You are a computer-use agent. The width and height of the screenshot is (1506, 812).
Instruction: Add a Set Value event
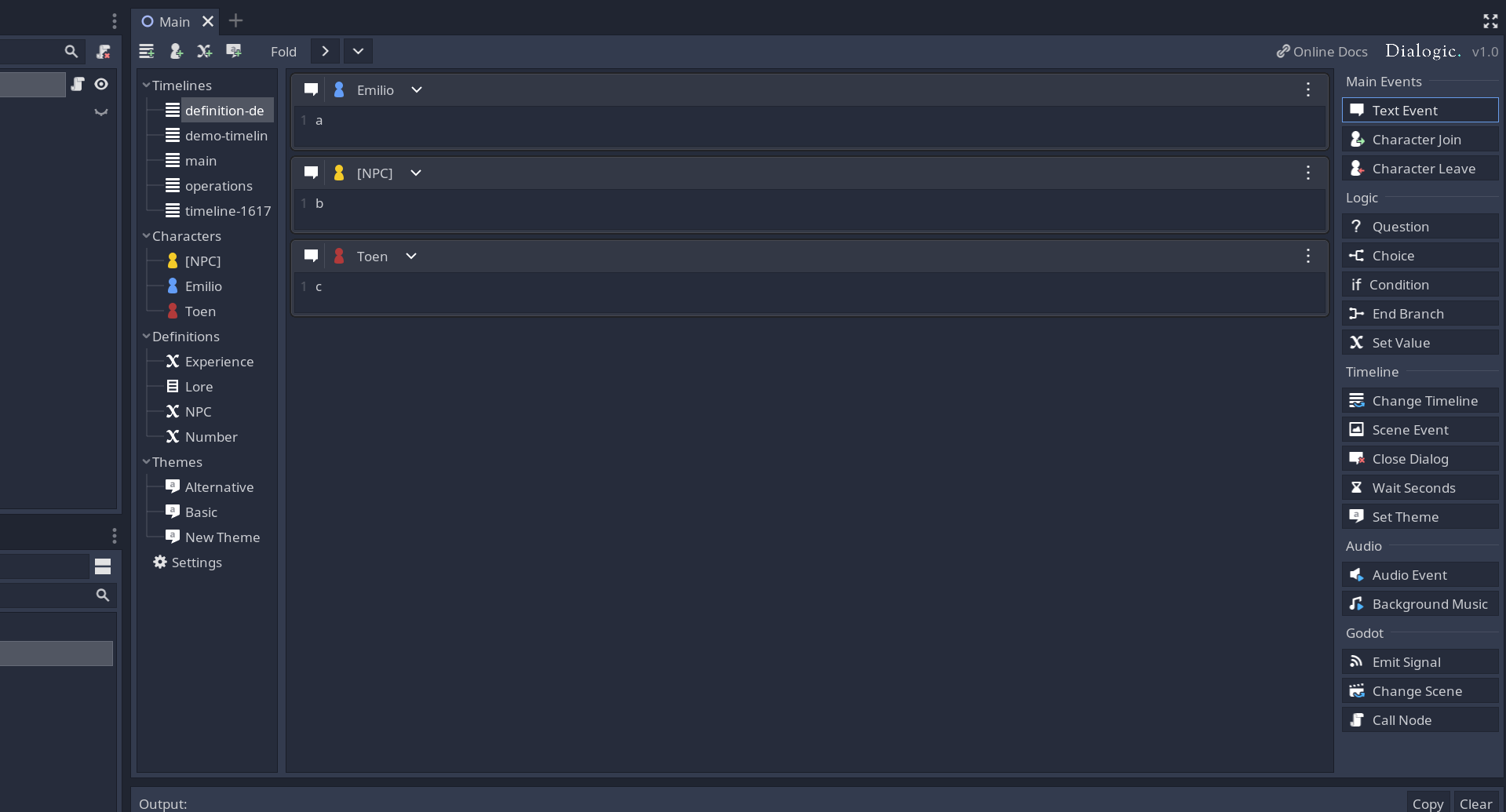[1420, 343]
